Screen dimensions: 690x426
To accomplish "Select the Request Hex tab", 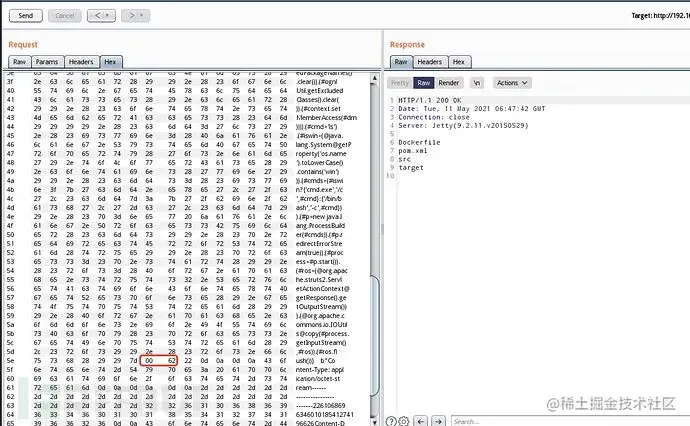I will [111, 62].
